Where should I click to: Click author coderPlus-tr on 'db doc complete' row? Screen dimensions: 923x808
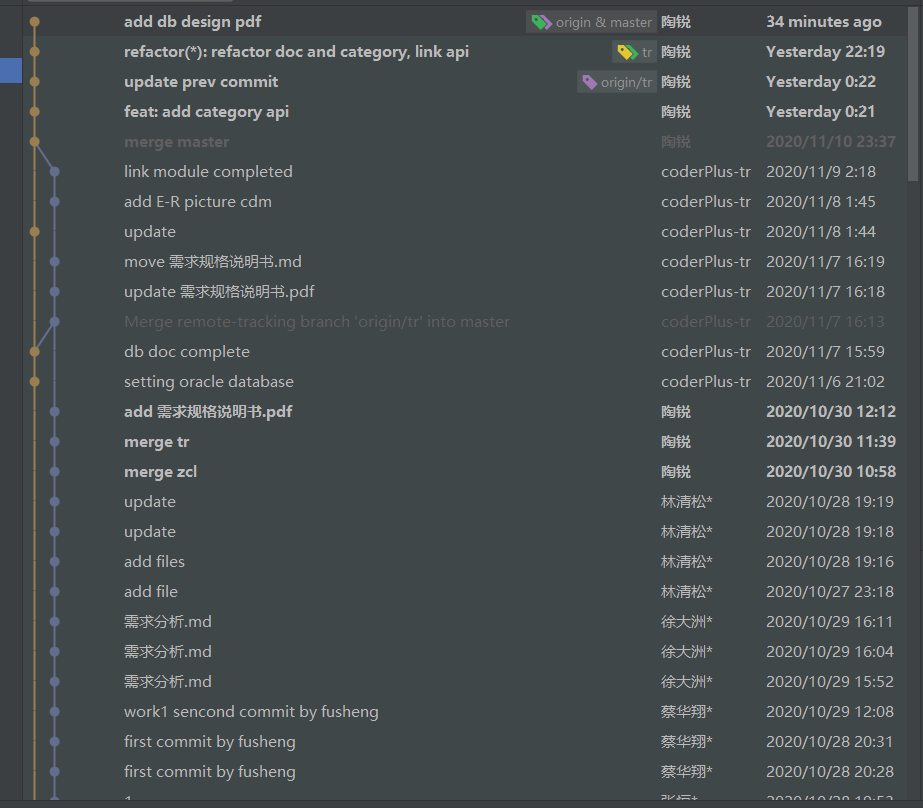point(705,352)
